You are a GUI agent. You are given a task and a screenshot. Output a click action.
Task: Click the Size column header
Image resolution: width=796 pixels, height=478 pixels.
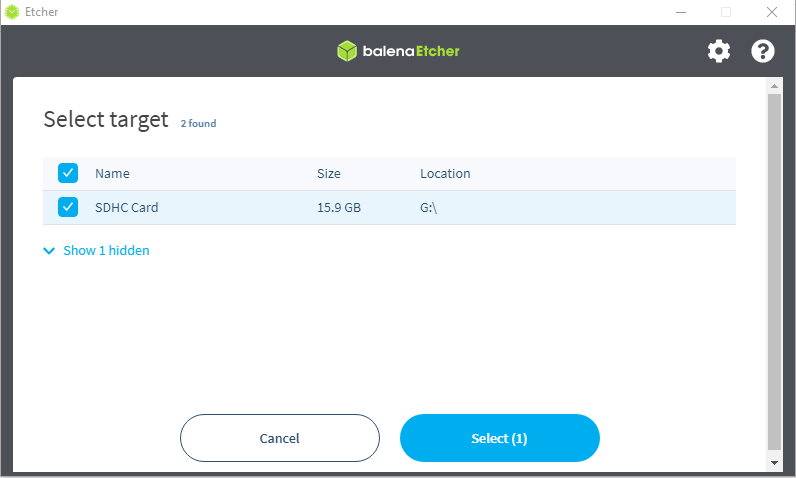coord(329,173)
